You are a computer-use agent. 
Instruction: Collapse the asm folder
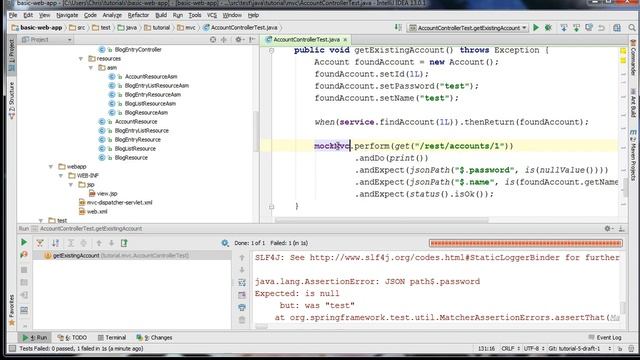coord(91,68)
